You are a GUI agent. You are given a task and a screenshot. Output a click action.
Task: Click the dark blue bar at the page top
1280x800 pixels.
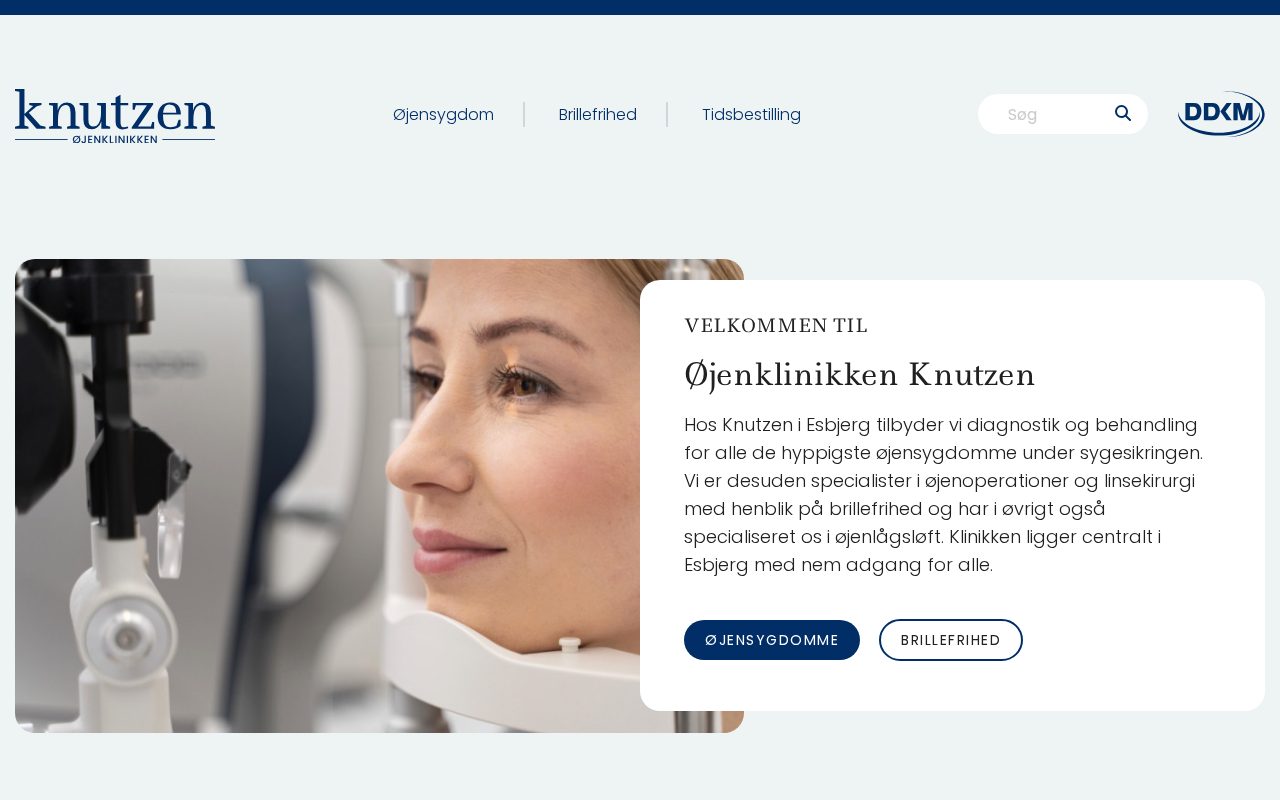pyautogui.click(x=640, y=7)
